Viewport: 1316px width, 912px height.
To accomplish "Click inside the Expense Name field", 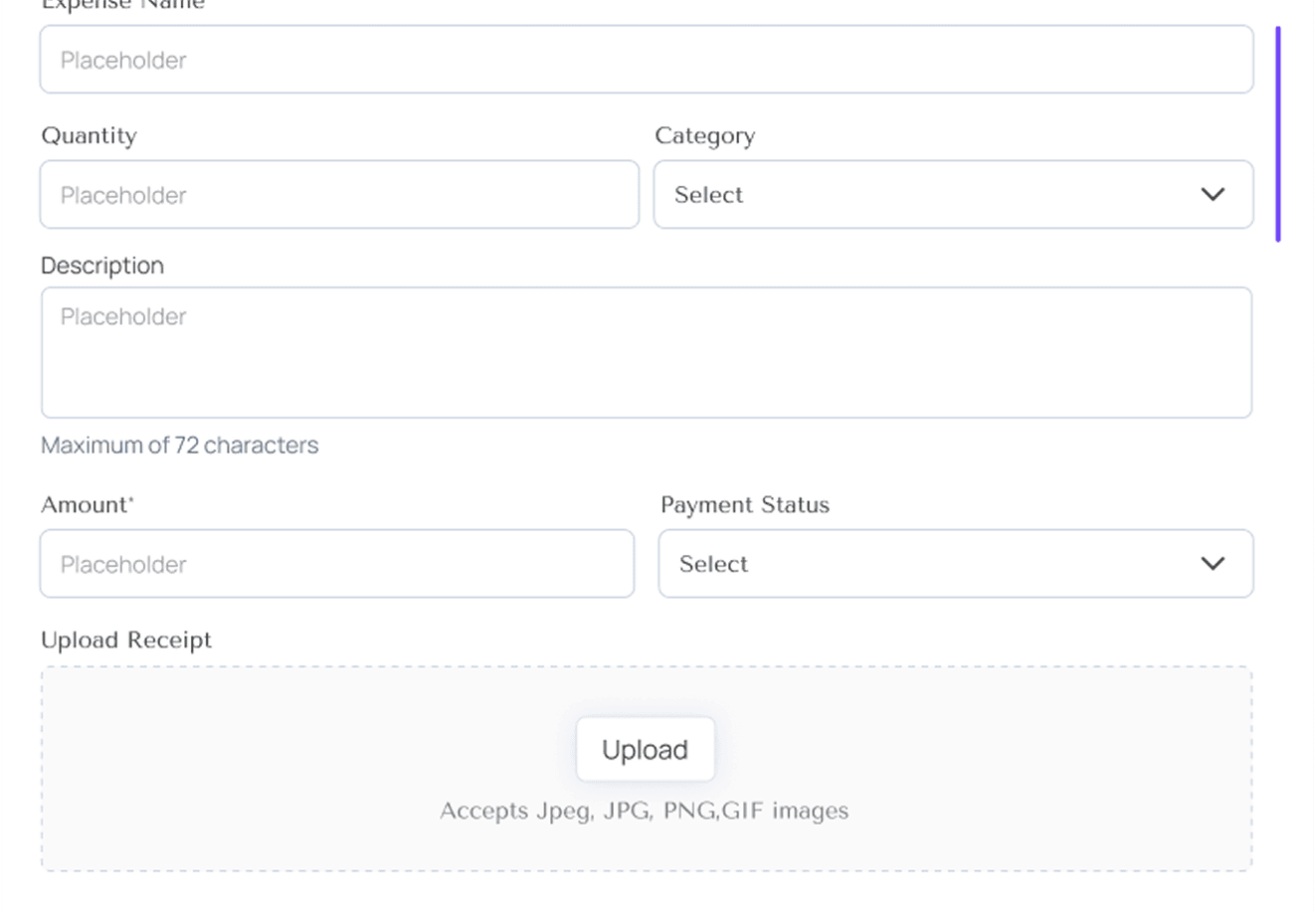I will point(647,60).
